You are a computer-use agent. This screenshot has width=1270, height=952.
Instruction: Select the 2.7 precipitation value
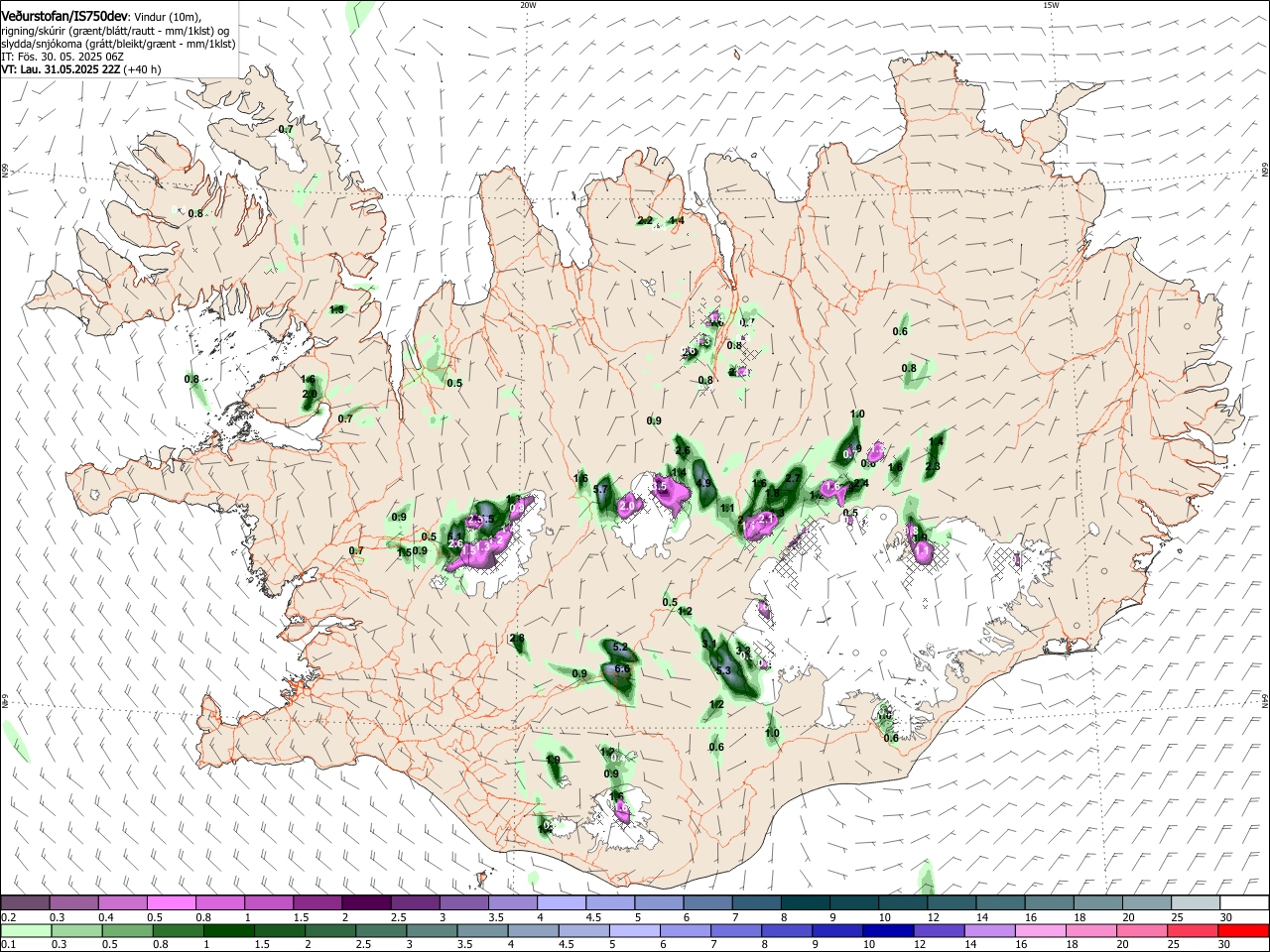793,479
